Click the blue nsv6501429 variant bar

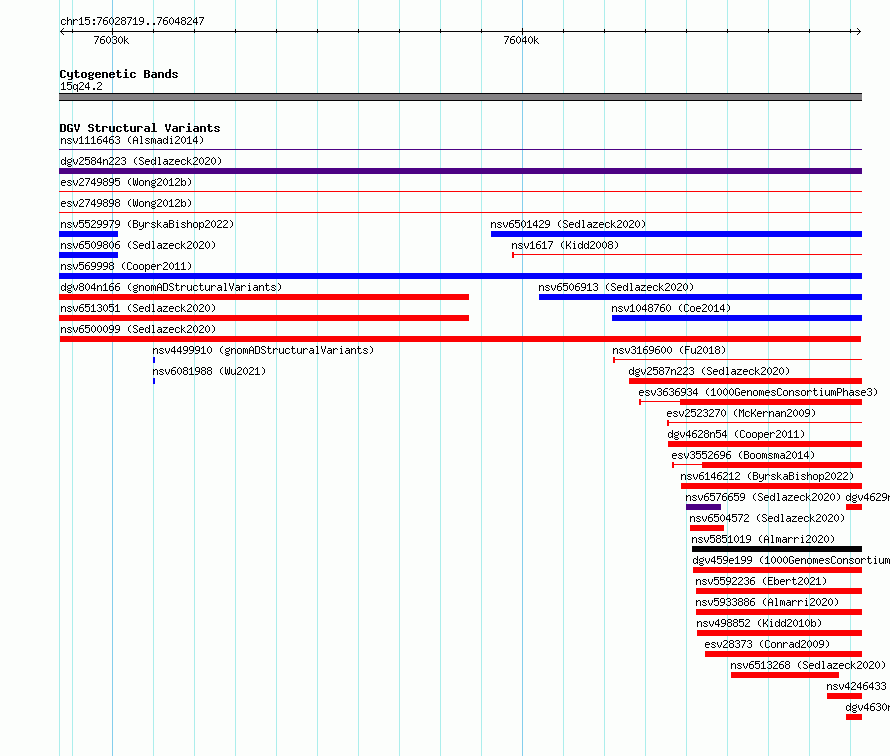676,234
